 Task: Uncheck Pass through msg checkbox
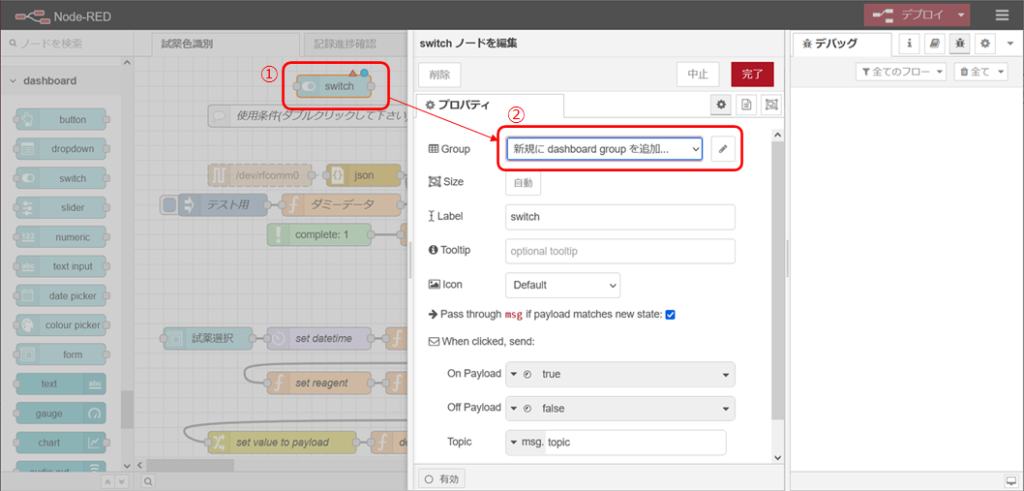click(x=671, y=314)
